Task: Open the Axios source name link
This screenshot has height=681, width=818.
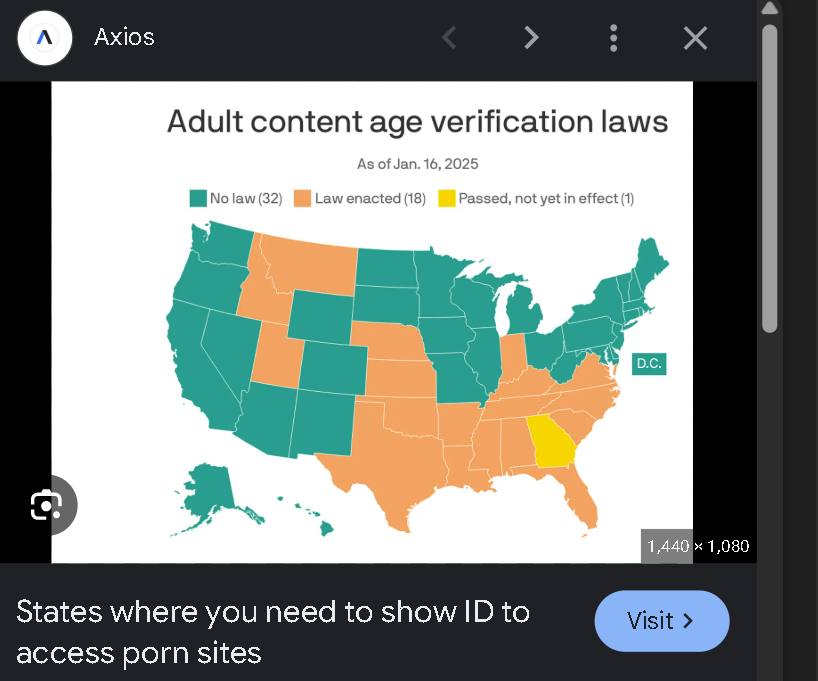Action: pyautogui.click(x=124, y=38)
